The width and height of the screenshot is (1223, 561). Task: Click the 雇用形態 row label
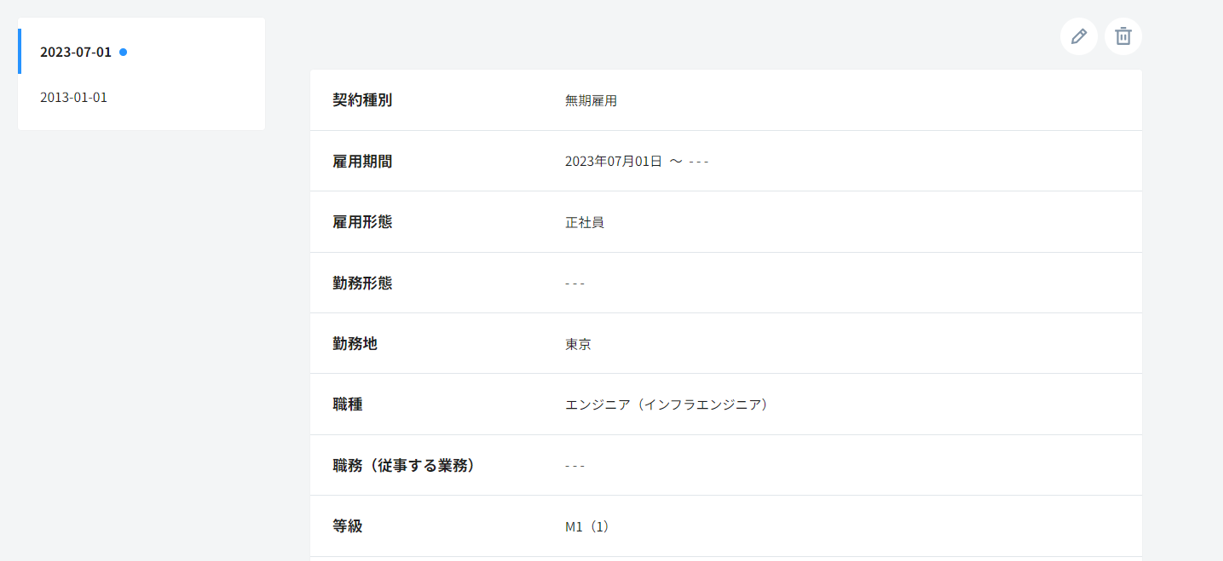click(x=362, y=222)
